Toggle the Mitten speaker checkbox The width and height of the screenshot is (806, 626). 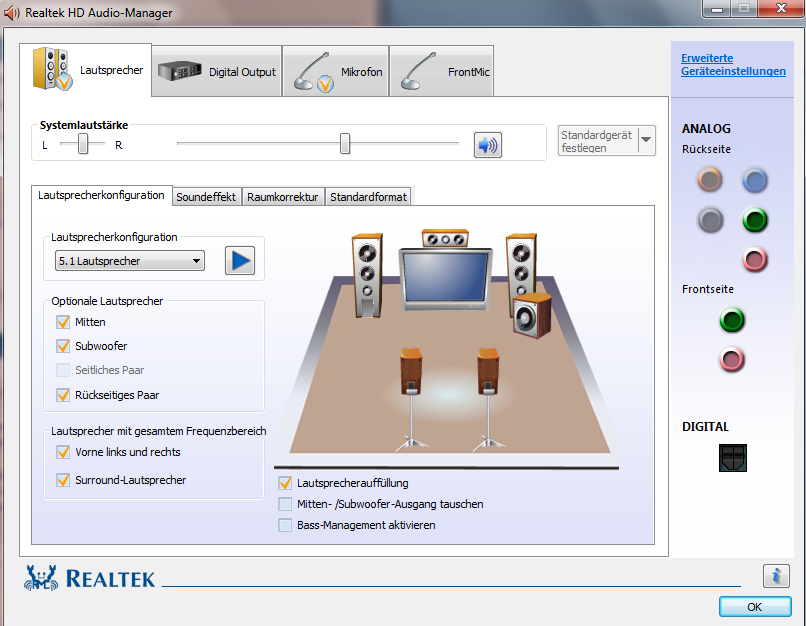pyautogui.click(x=63, y=322)
